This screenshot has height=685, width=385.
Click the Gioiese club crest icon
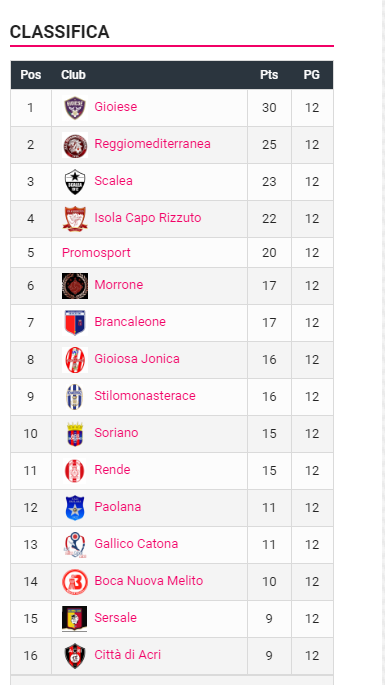(75, 108)
